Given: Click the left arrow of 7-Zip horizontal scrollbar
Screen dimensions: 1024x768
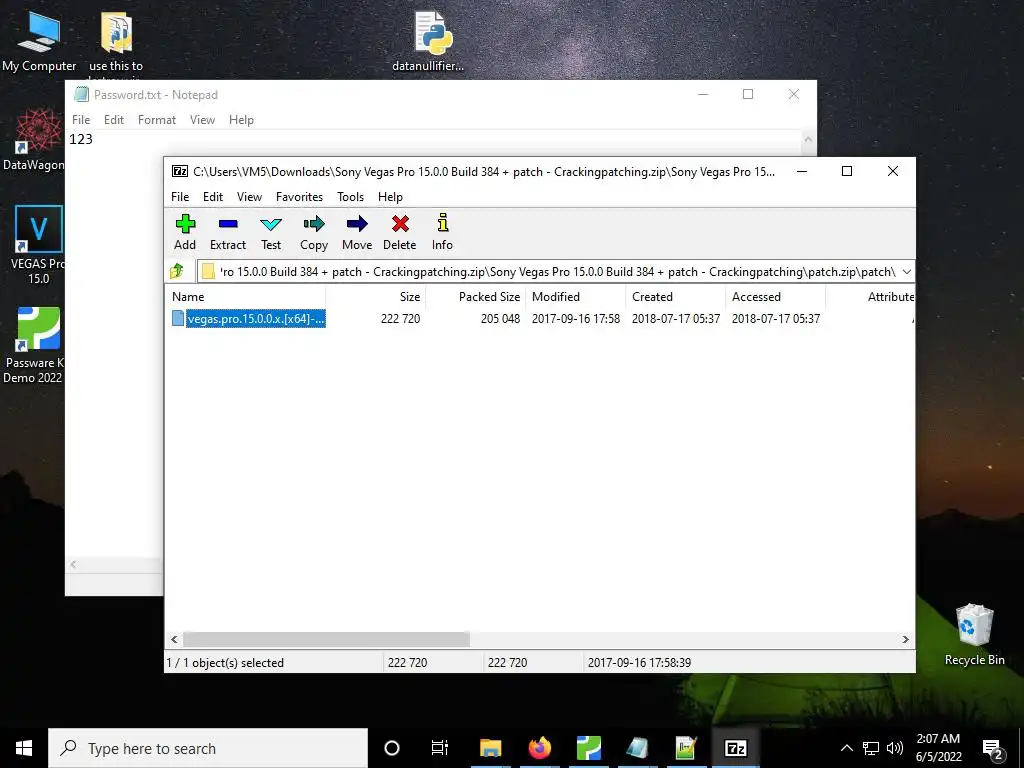Looking at the screenshot, I should tap(174, 639).
